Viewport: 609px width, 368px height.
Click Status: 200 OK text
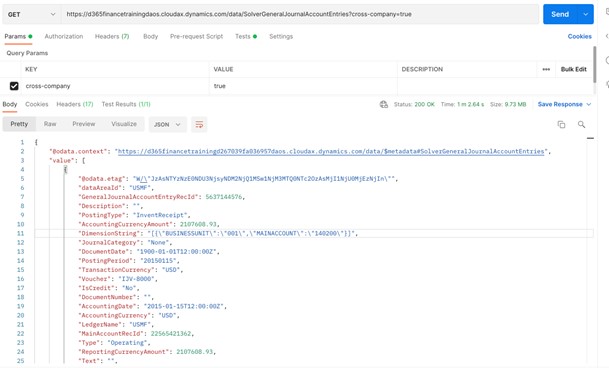click(414, 104)
